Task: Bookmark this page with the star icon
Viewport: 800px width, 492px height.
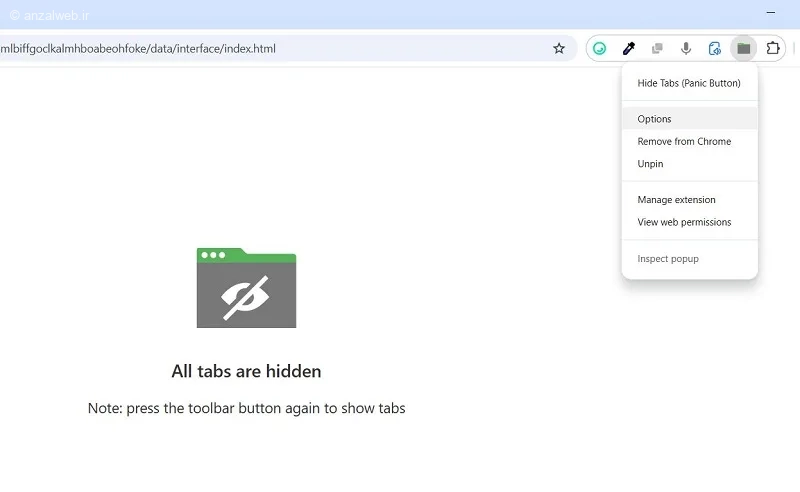Action: point(559,48)
